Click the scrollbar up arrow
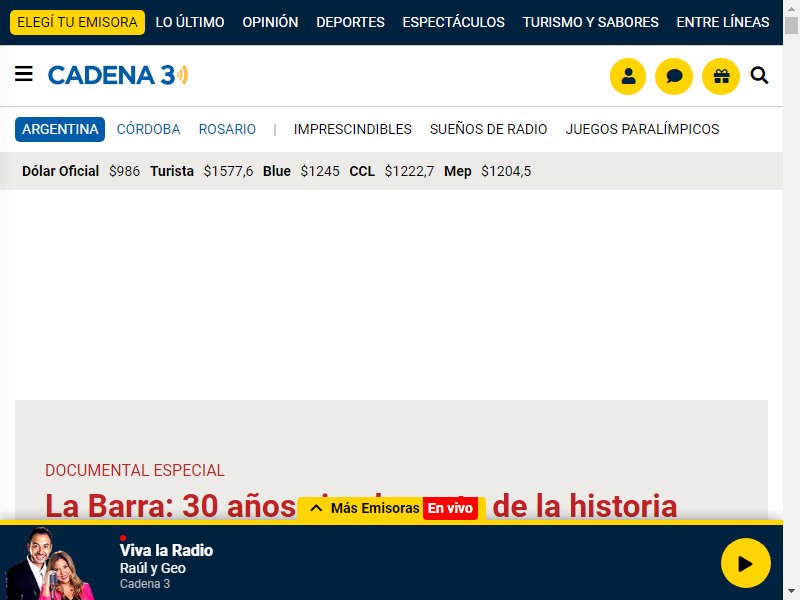Image resolution: width=800 pixels, height=600 pixels. [x=791, y=8]
